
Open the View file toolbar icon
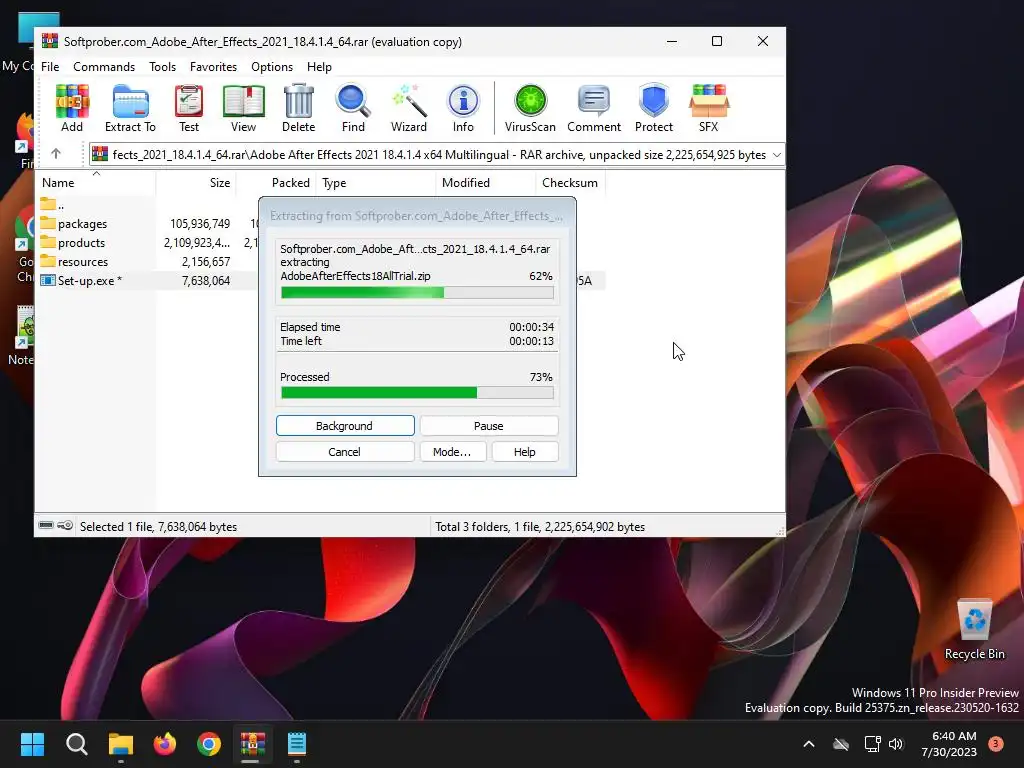click(243, 108)
